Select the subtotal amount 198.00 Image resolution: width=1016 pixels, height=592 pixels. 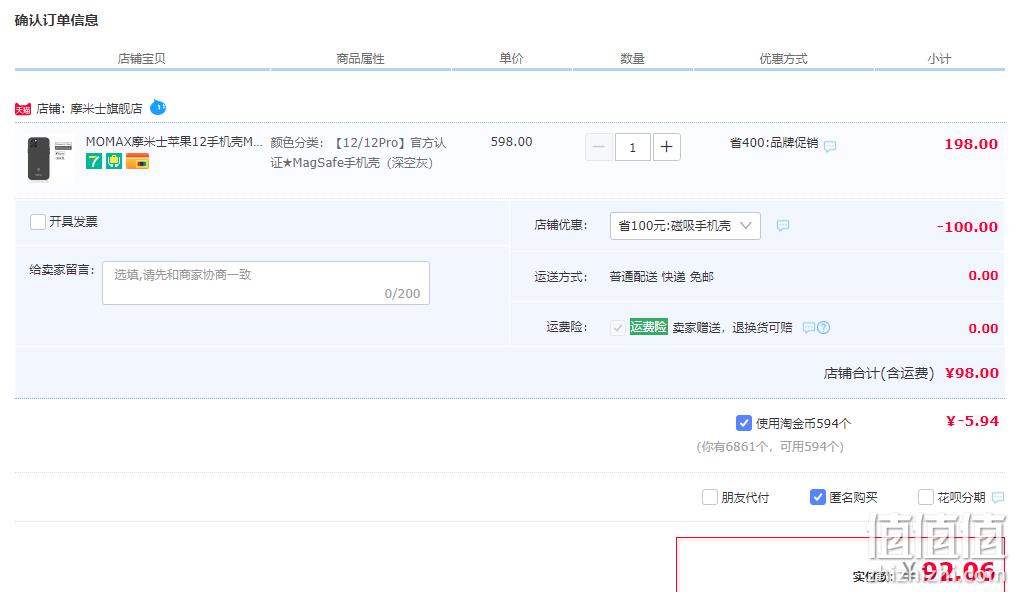pyautogui.click(x=971, y=144)
